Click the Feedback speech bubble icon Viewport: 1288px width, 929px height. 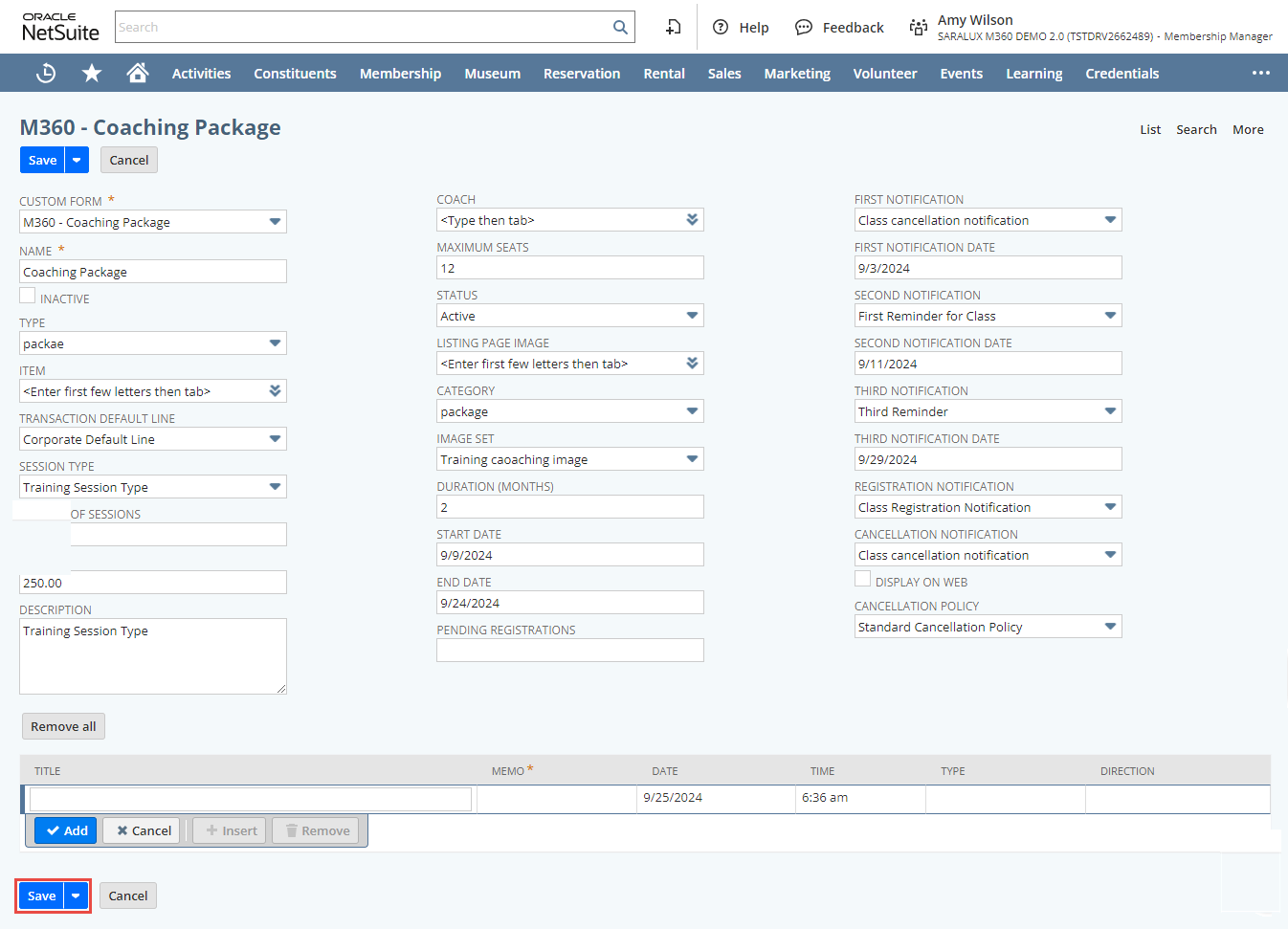tap(804, 28)
